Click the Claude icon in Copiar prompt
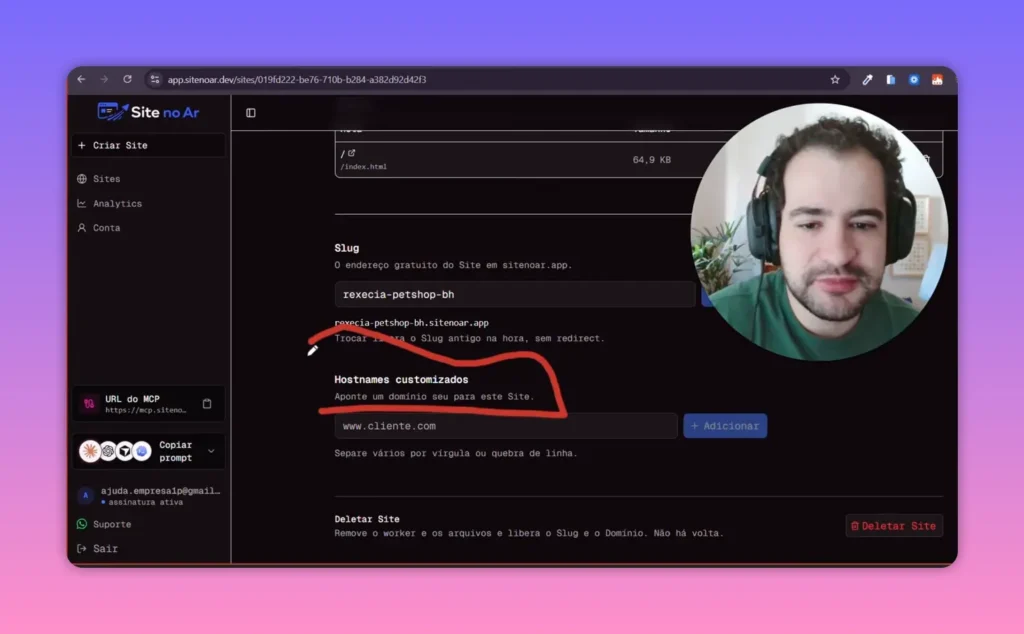The image size is (1024, 634). coord(89,451)
